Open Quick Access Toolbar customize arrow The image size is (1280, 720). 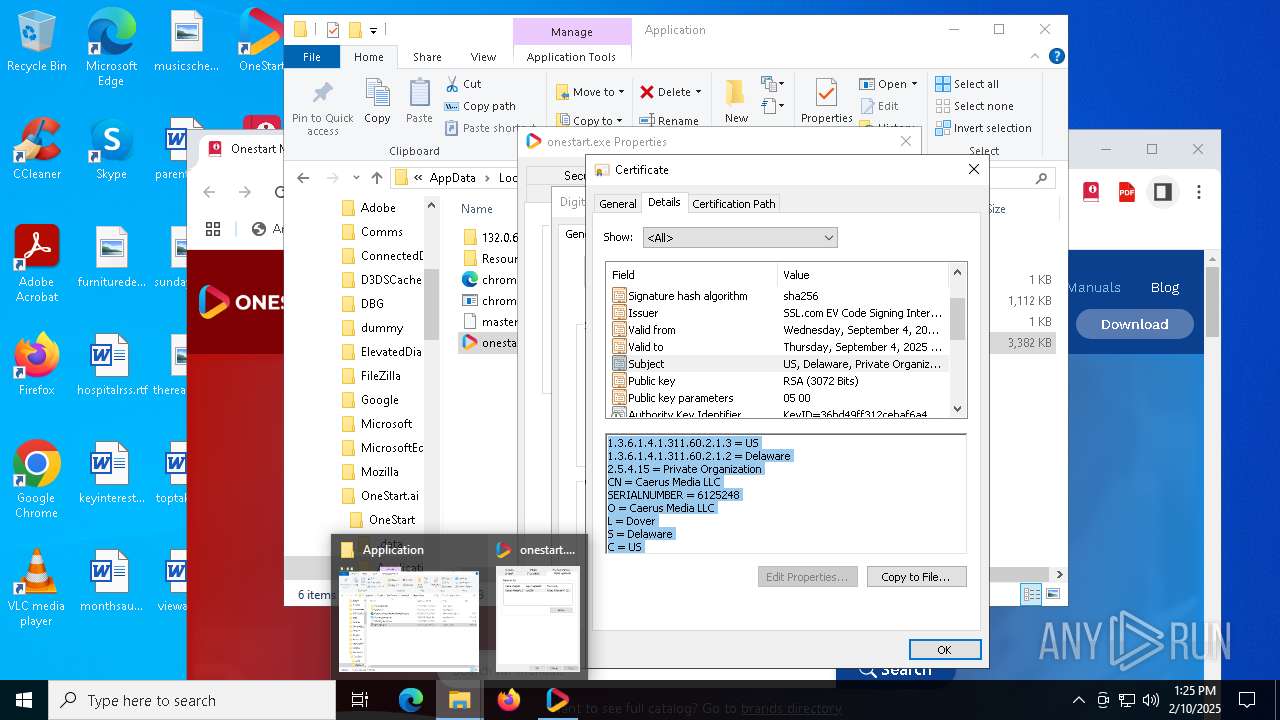[x=374, y=31]
